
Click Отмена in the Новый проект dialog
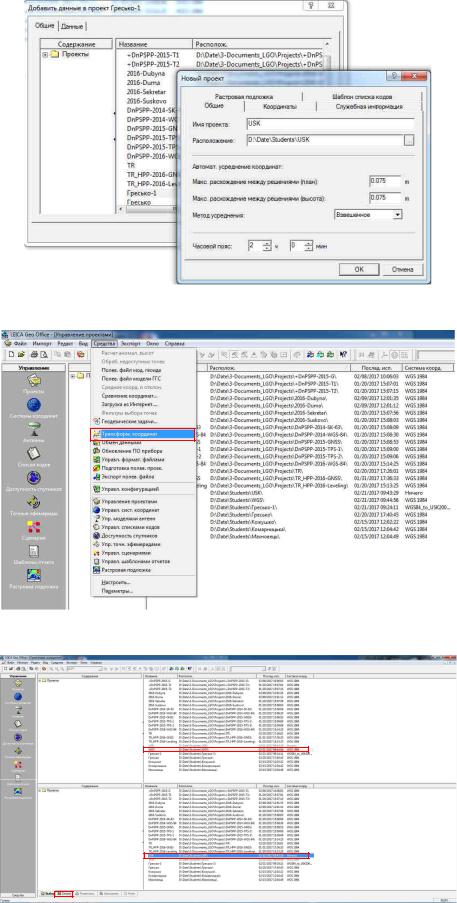(x=403, y=270)
